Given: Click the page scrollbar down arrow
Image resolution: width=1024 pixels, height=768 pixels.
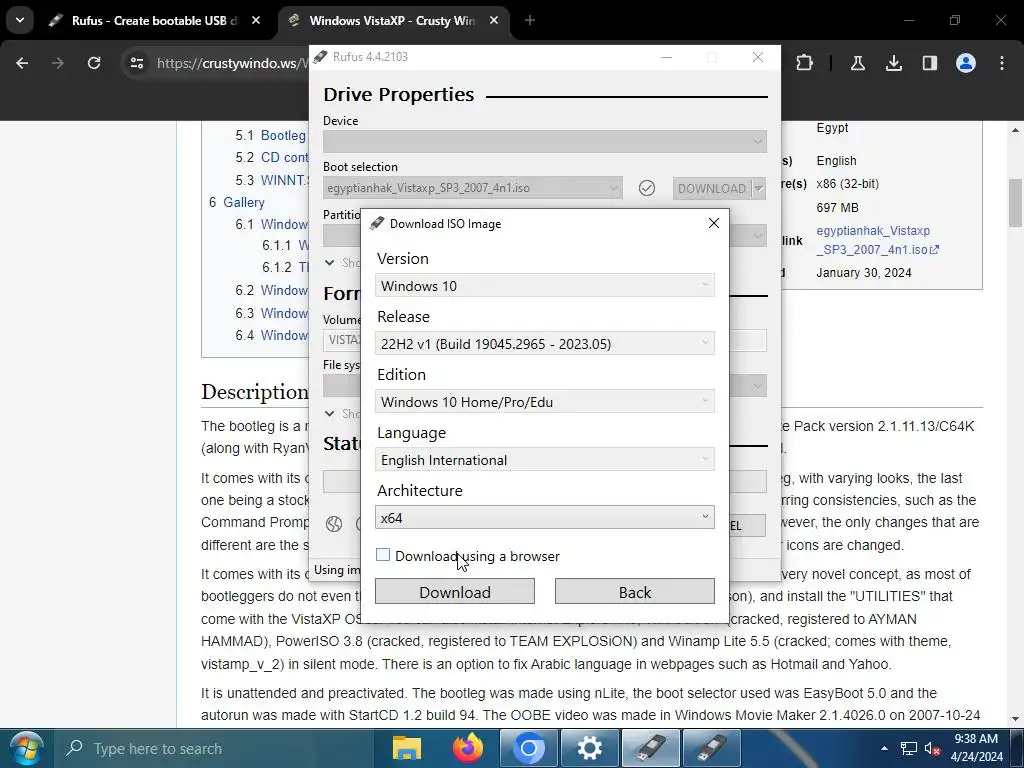Looking at the screenshot, I should point(1016,720).
